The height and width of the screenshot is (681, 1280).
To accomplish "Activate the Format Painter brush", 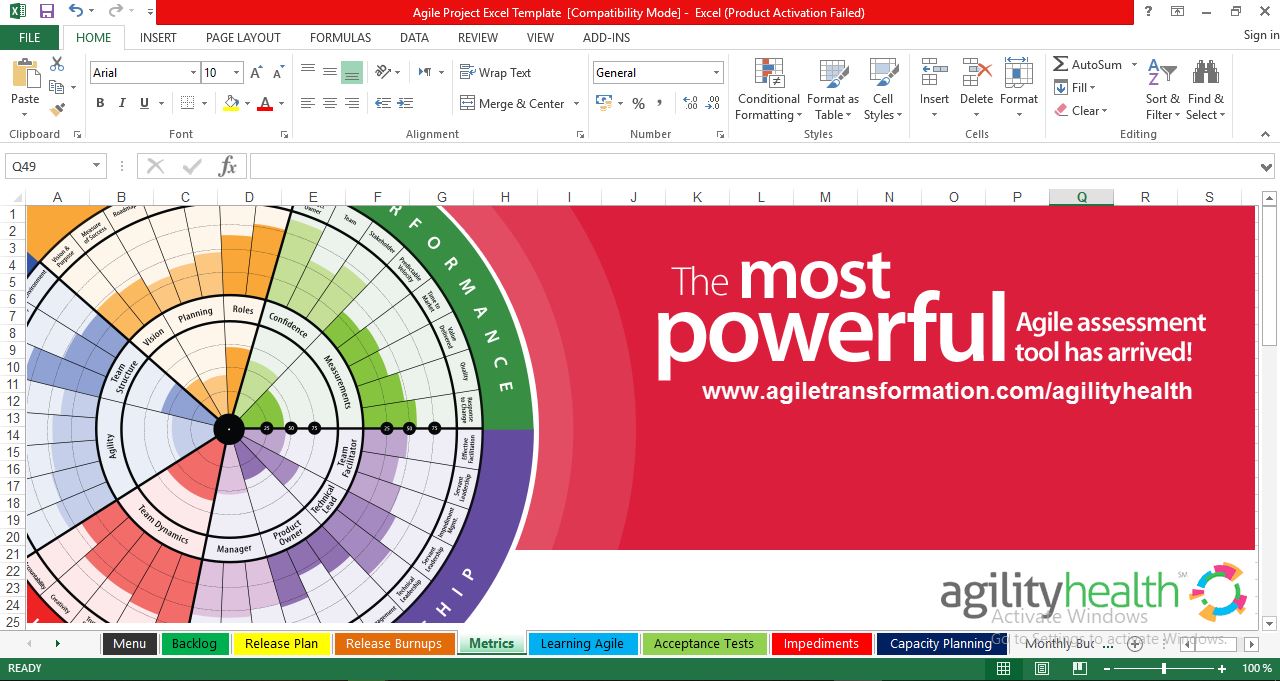I will [x=57, y=109].
